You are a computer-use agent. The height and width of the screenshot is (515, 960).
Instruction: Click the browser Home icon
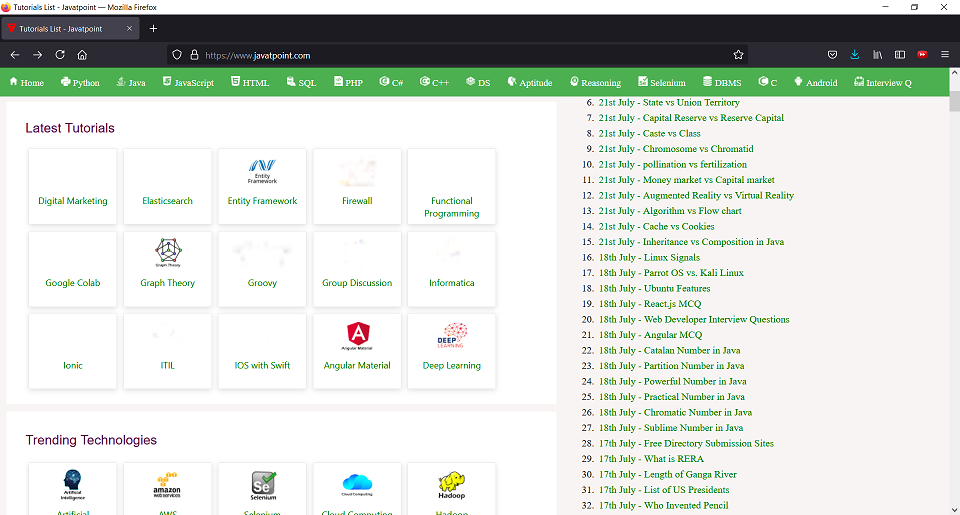click(82, 55)
